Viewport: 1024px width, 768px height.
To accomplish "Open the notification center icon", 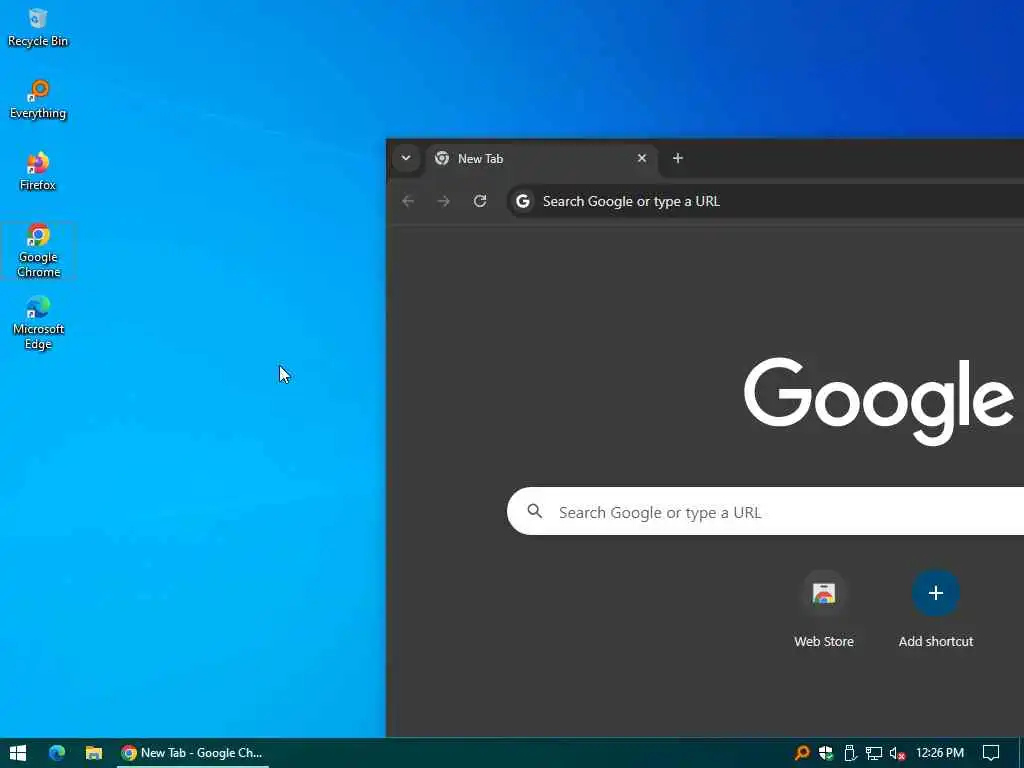I will (991, 753).
